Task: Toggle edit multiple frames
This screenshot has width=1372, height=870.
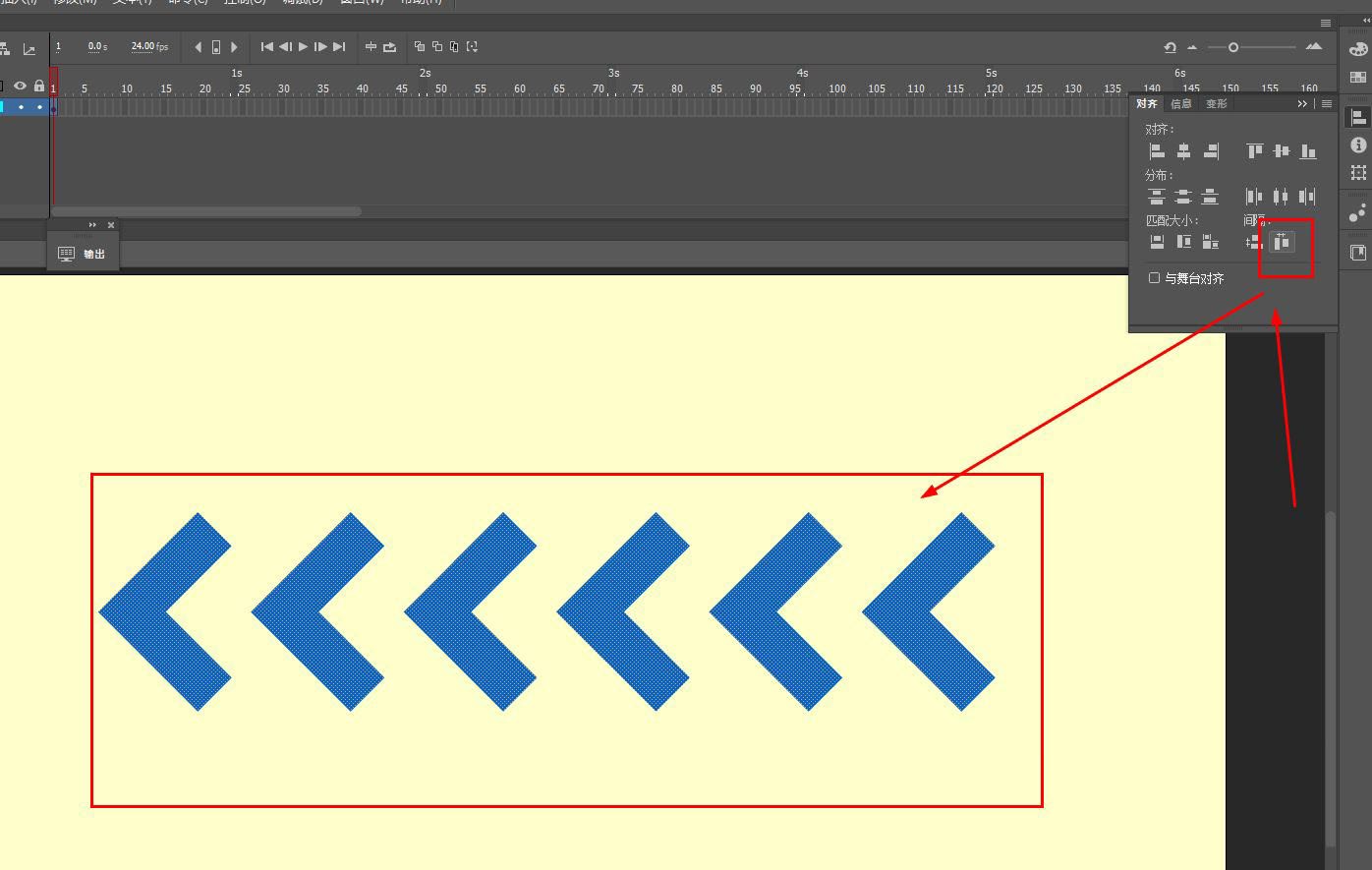Action: click(x=454, y=46)
